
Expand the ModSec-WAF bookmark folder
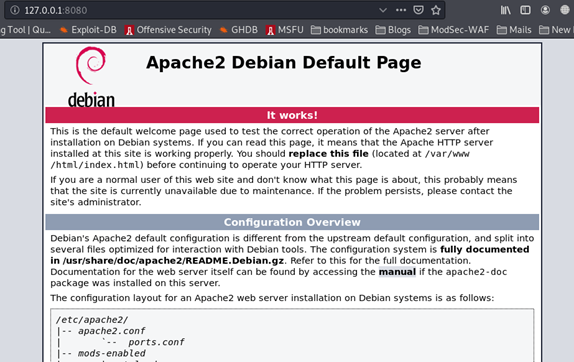click(x=454, y=30)
